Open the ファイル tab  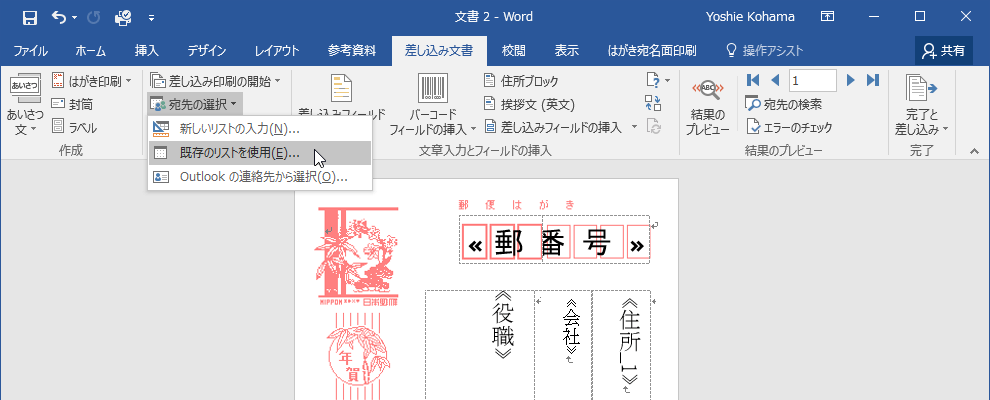click(x=30, y=51)
